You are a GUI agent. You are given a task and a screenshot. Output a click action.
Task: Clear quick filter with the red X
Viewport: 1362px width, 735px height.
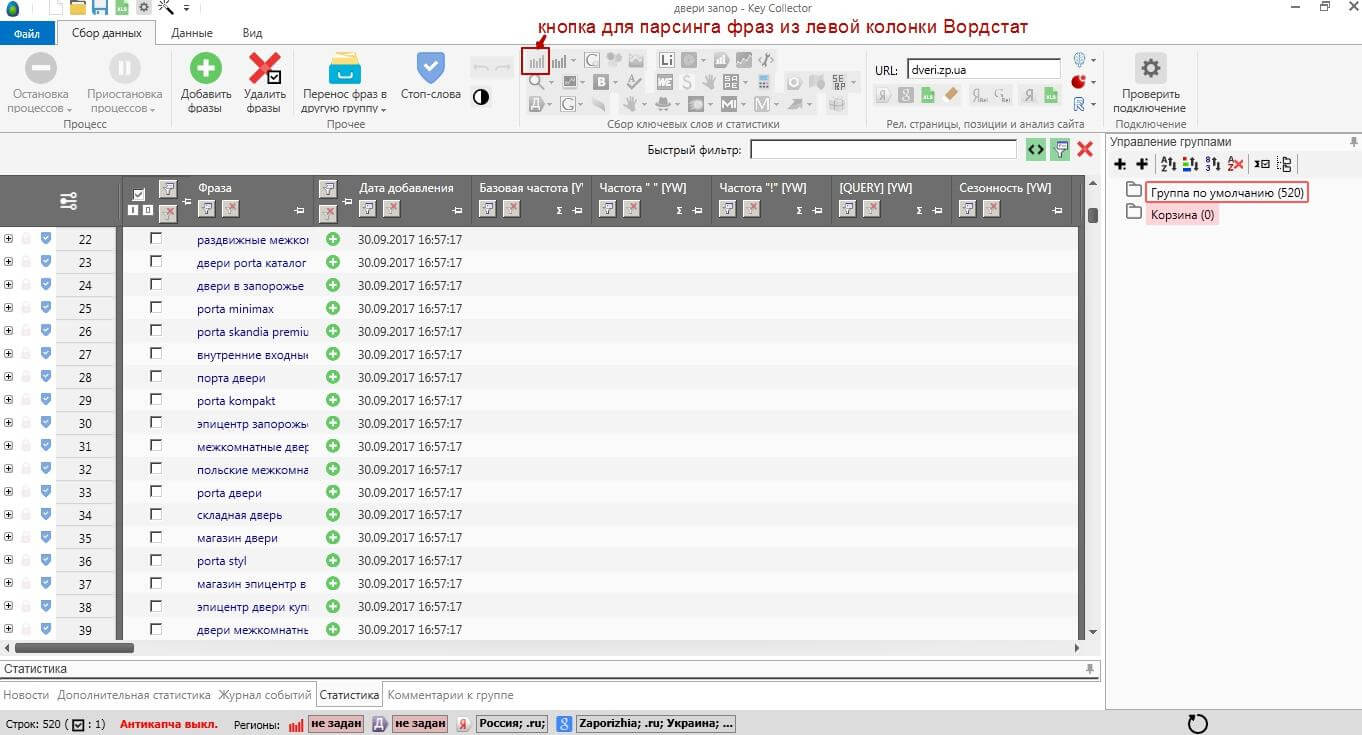pyautogui.click(x=1085, y=149)
